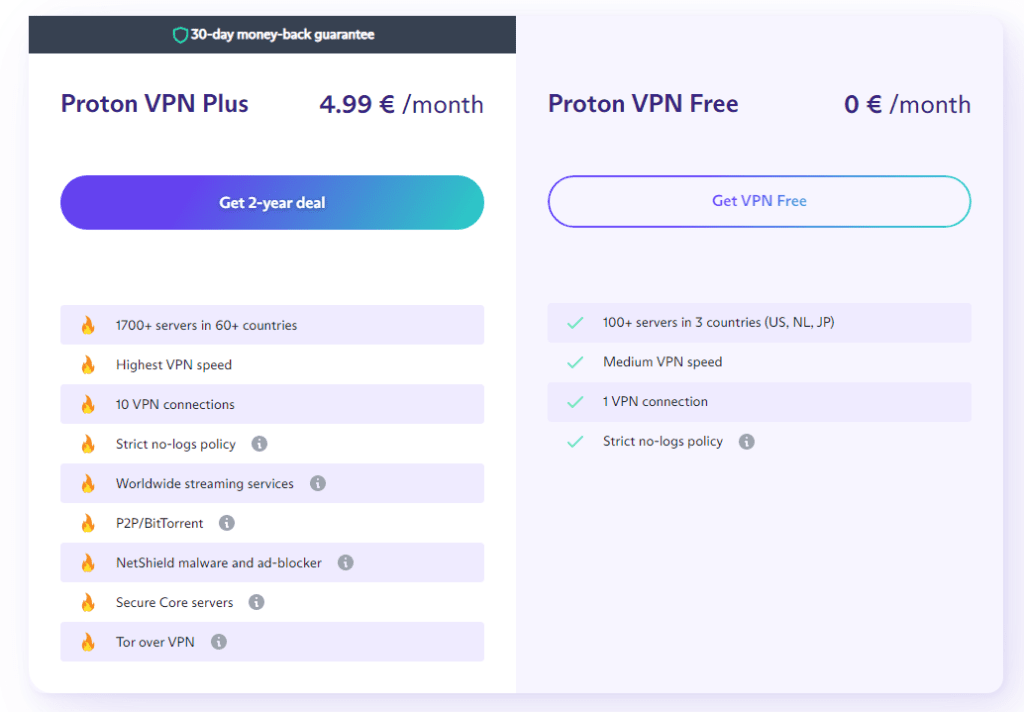This screenshot has width=1024, height=712.
Task: Click the Get 2-year deal button
Action: [x=272, y=202]
